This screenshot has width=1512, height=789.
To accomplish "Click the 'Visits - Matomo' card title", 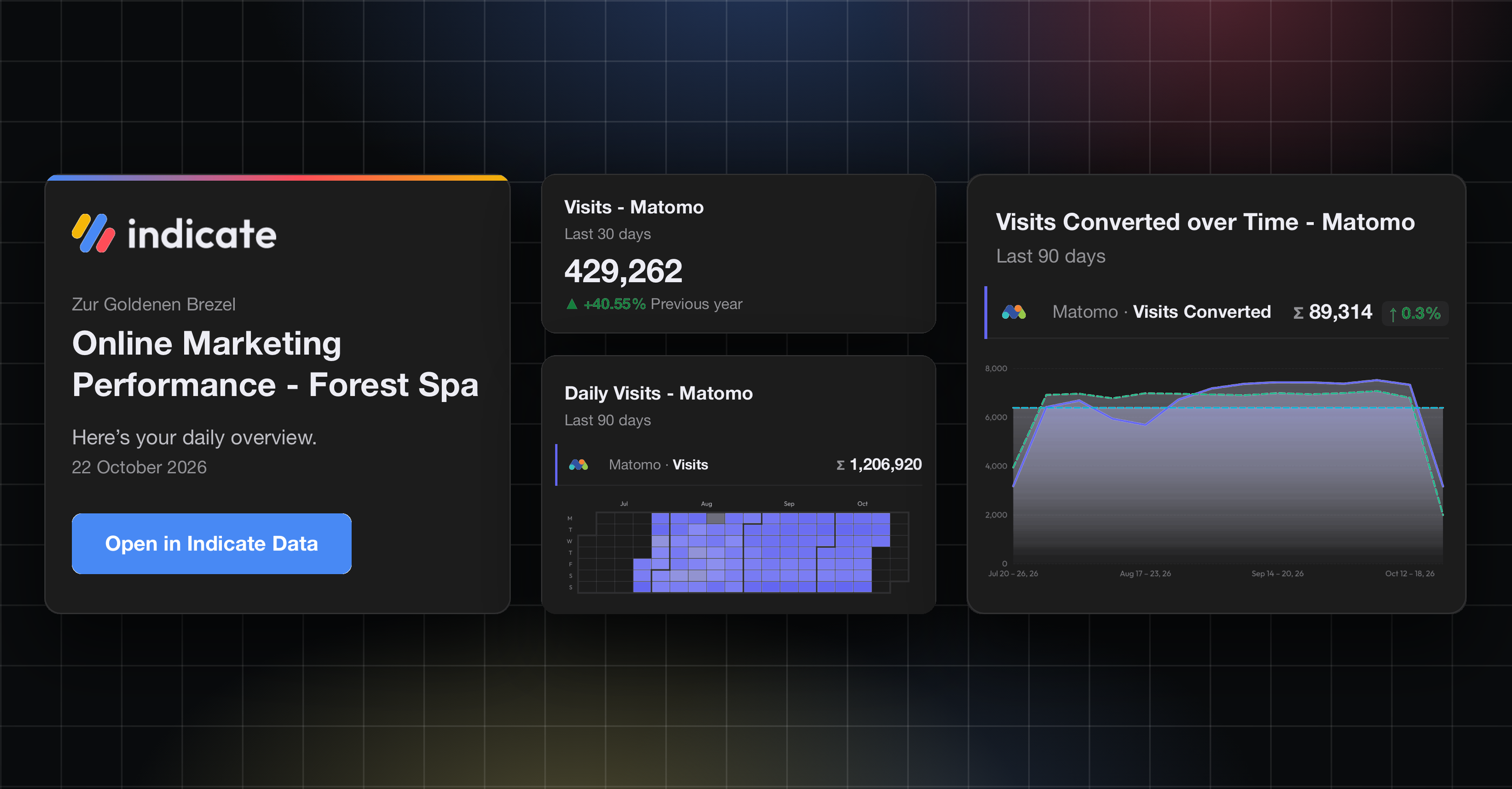I will [633, 207].
